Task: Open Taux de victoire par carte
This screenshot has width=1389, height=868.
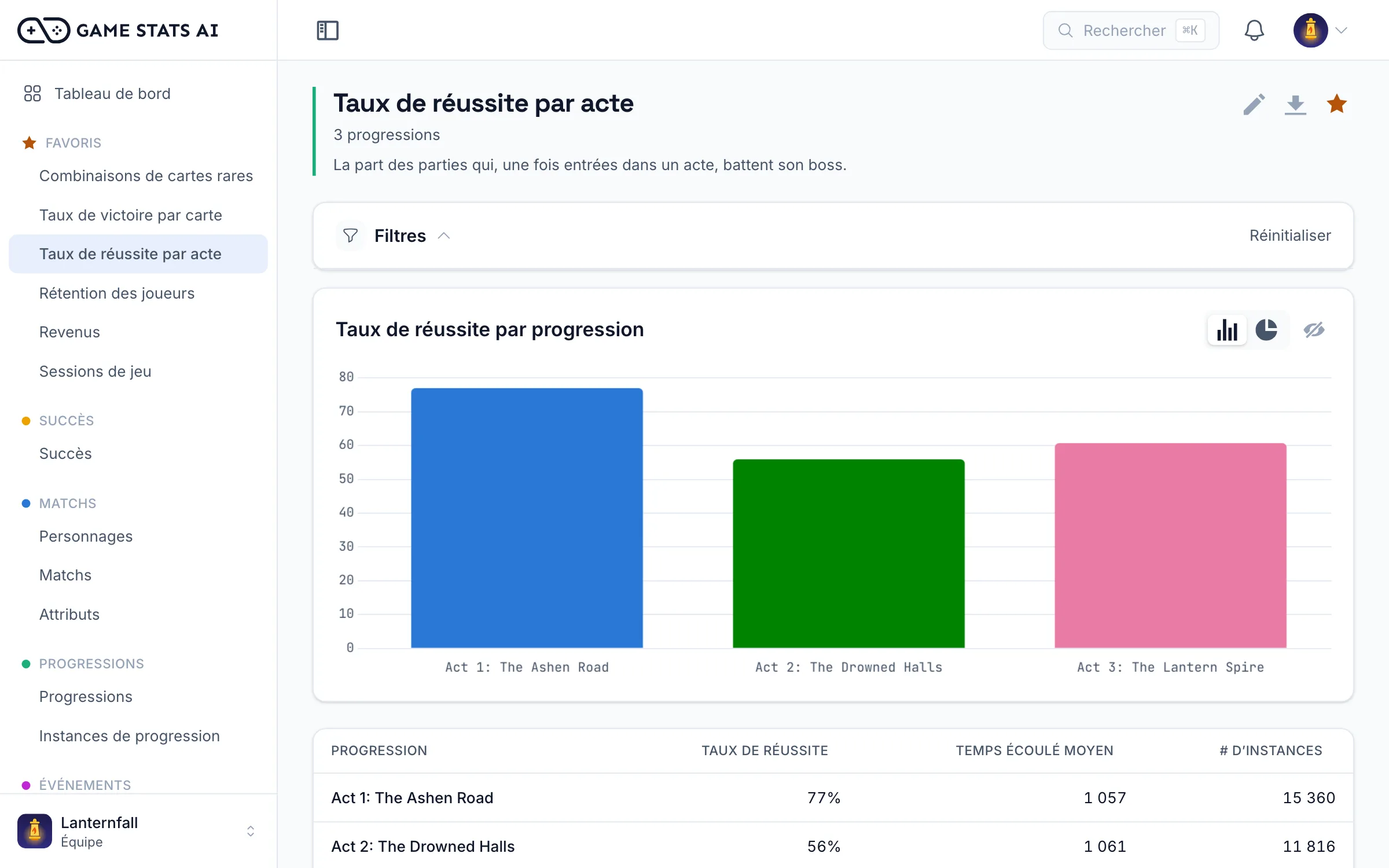Action: [x=139, y=215]
